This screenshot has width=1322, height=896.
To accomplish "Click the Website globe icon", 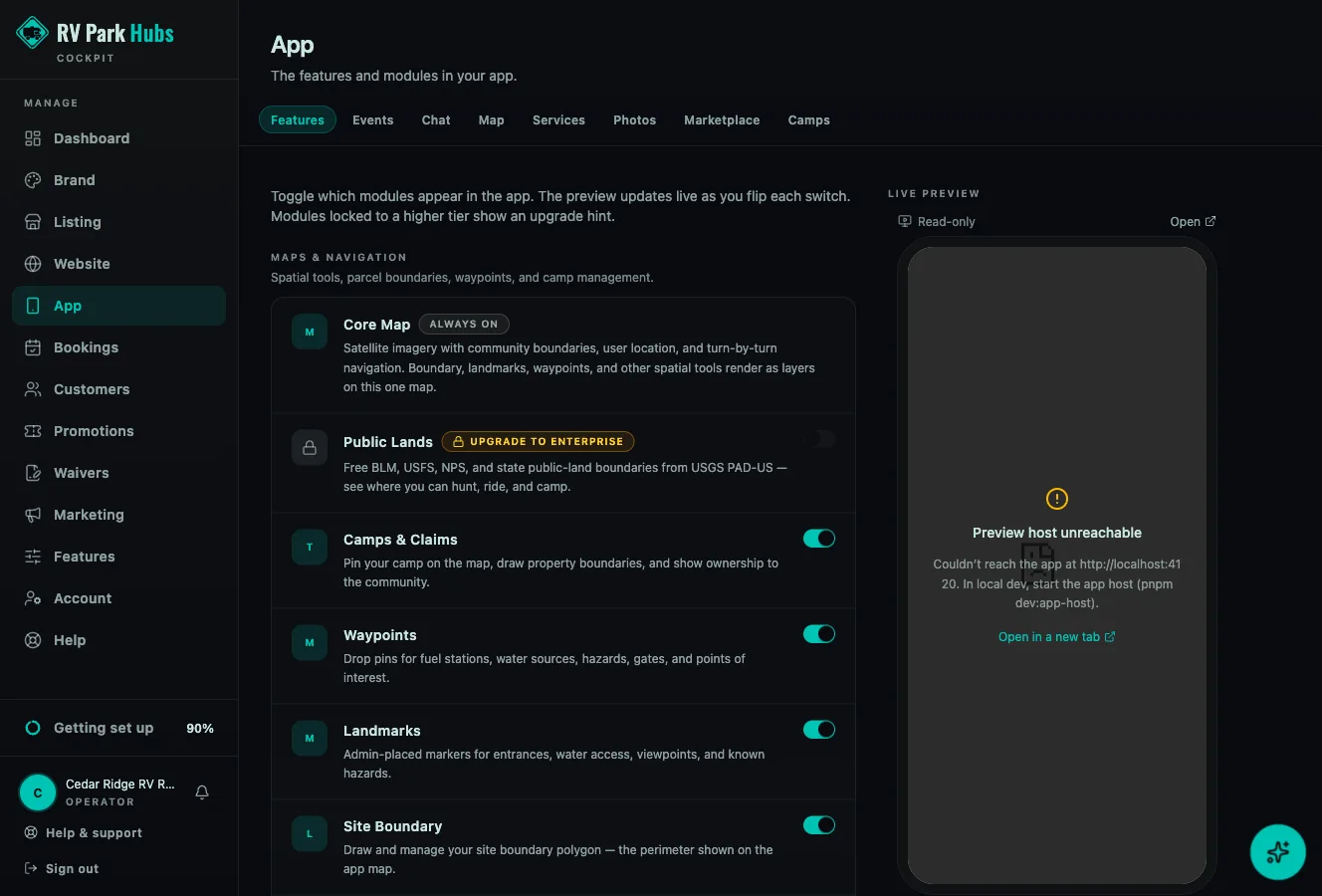I will [33, 264].
